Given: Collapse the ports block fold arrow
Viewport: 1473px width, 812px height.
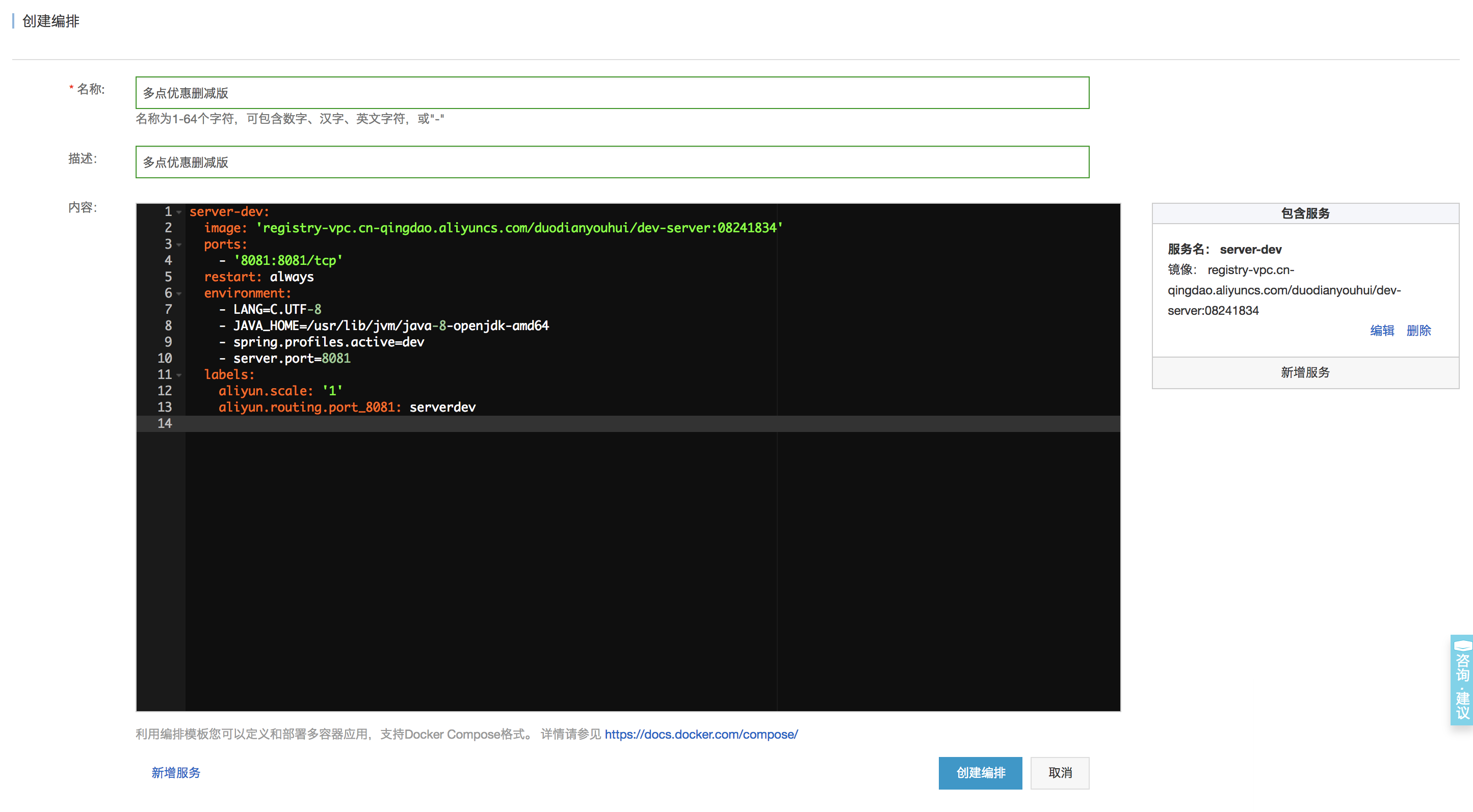Looking at the screenshot, I should 179,245.
